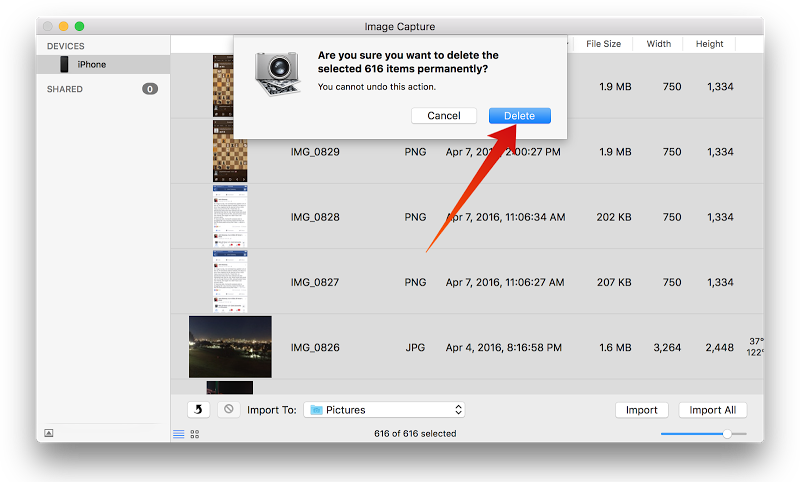The height and width of the screenshot is (482, 800).
Task: Select the IMG_0826 night photo thumbnail
Action: (x=230, y=347)
